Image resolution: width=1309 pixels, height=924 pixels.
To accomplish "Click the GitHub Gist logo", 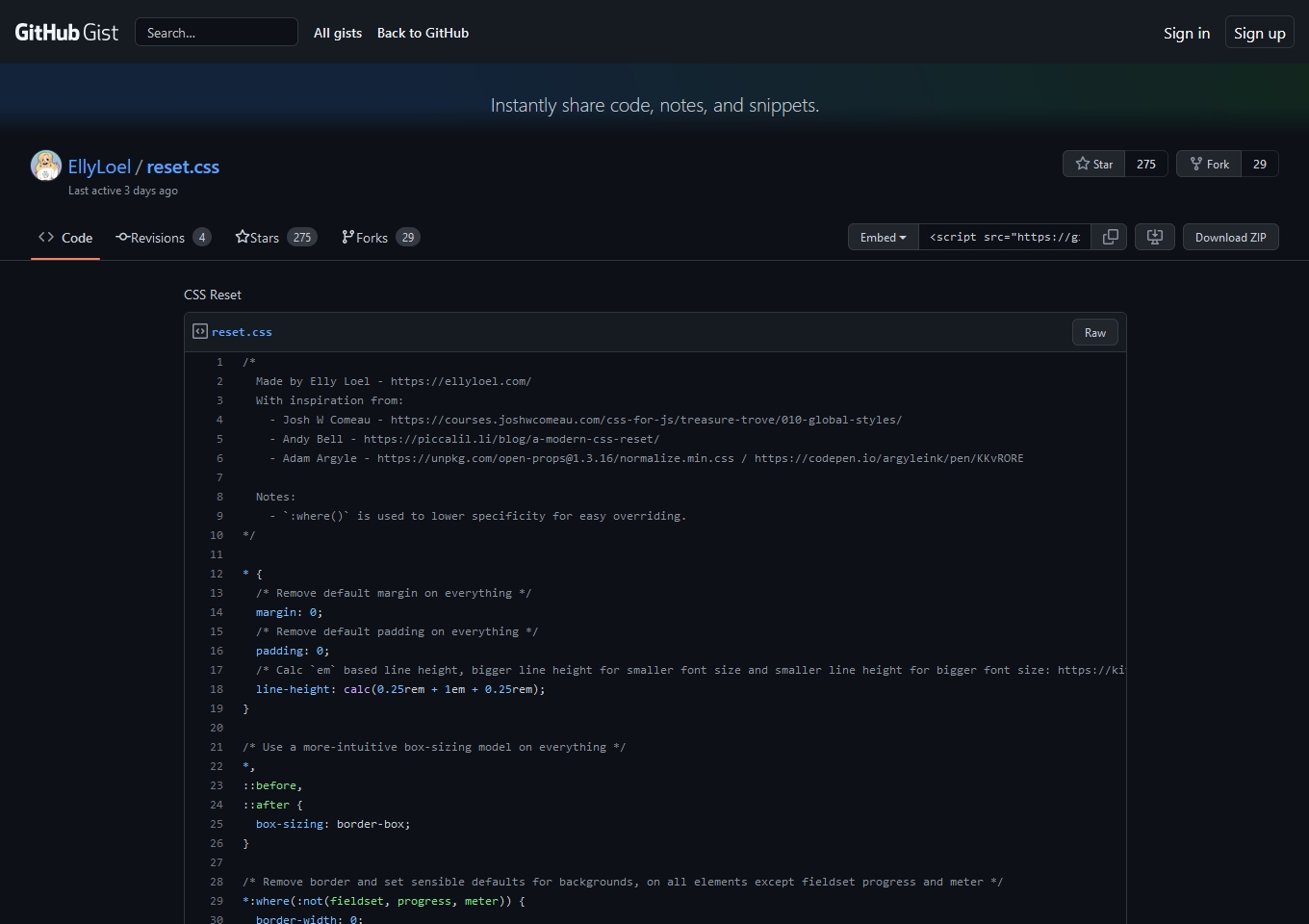I will coord(66,33).
